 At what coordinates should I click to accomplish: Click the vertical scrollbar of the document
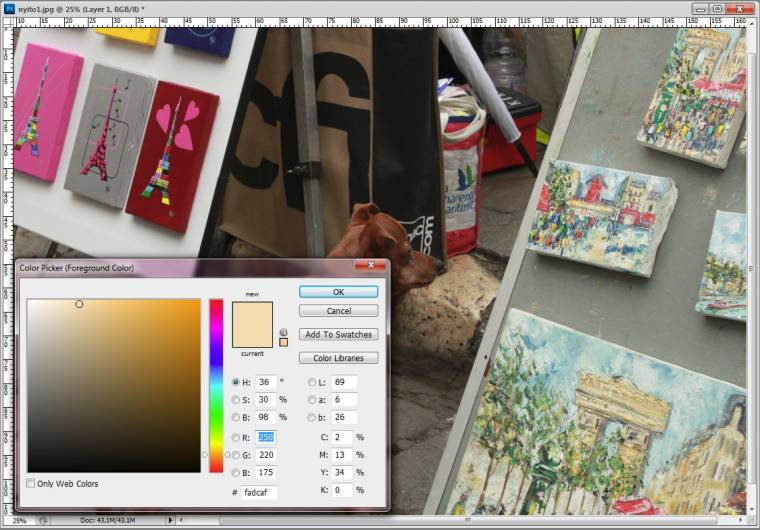751,268
